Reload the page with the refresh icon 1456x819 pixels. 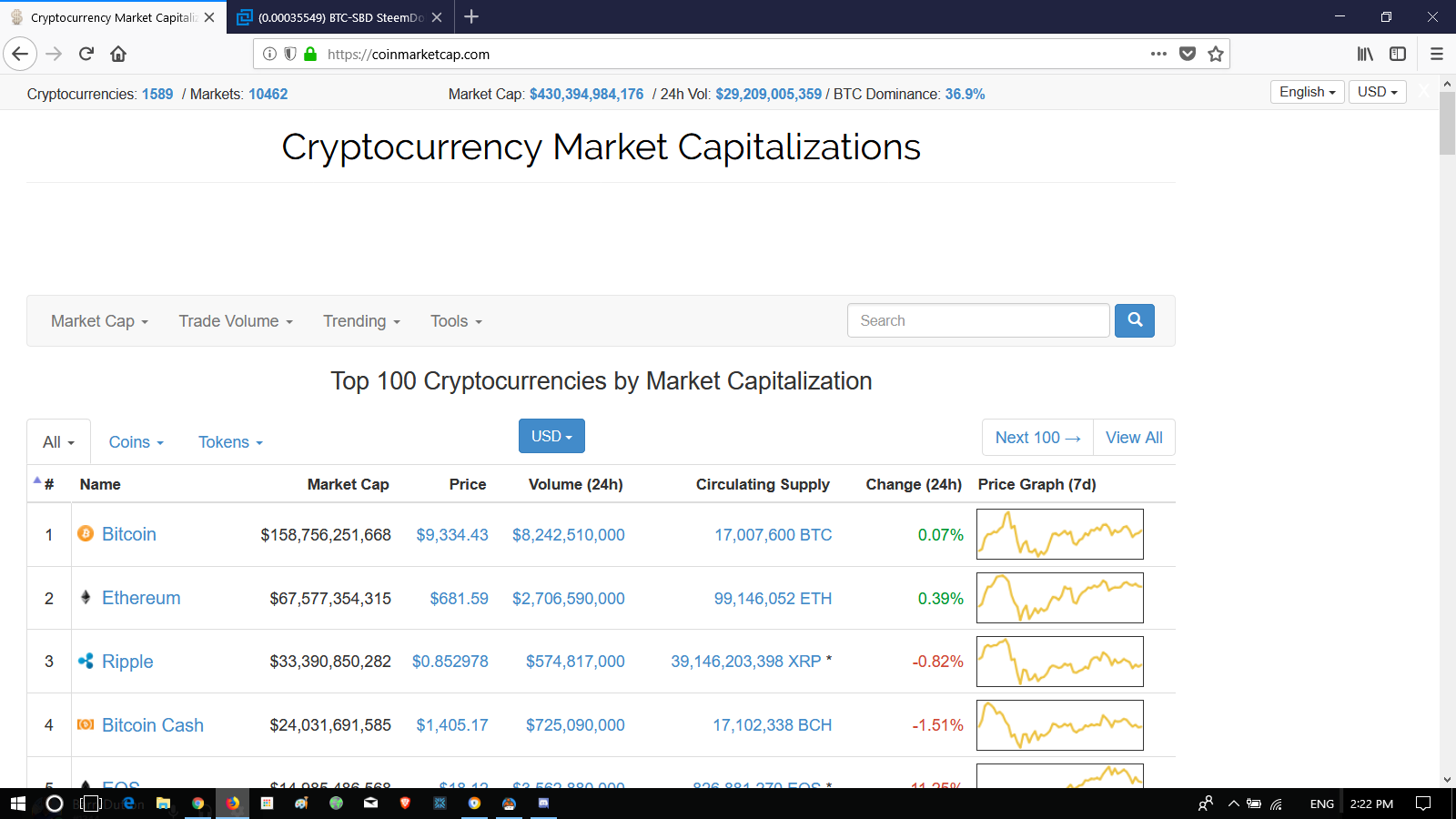click(86, 54)
